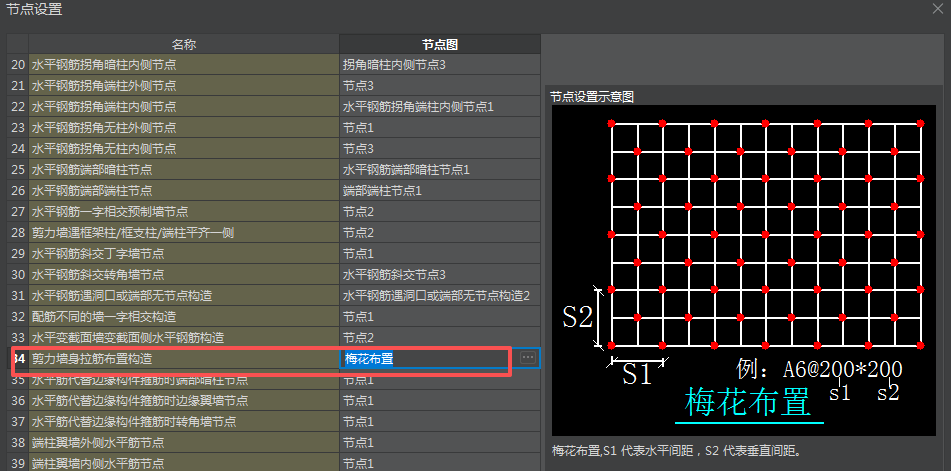Image resolution: width=951 pixels, height=471 pixels.
Task: Select row 29 水平钢筋斜交丁字墙节点
Action: coord(184,253)
